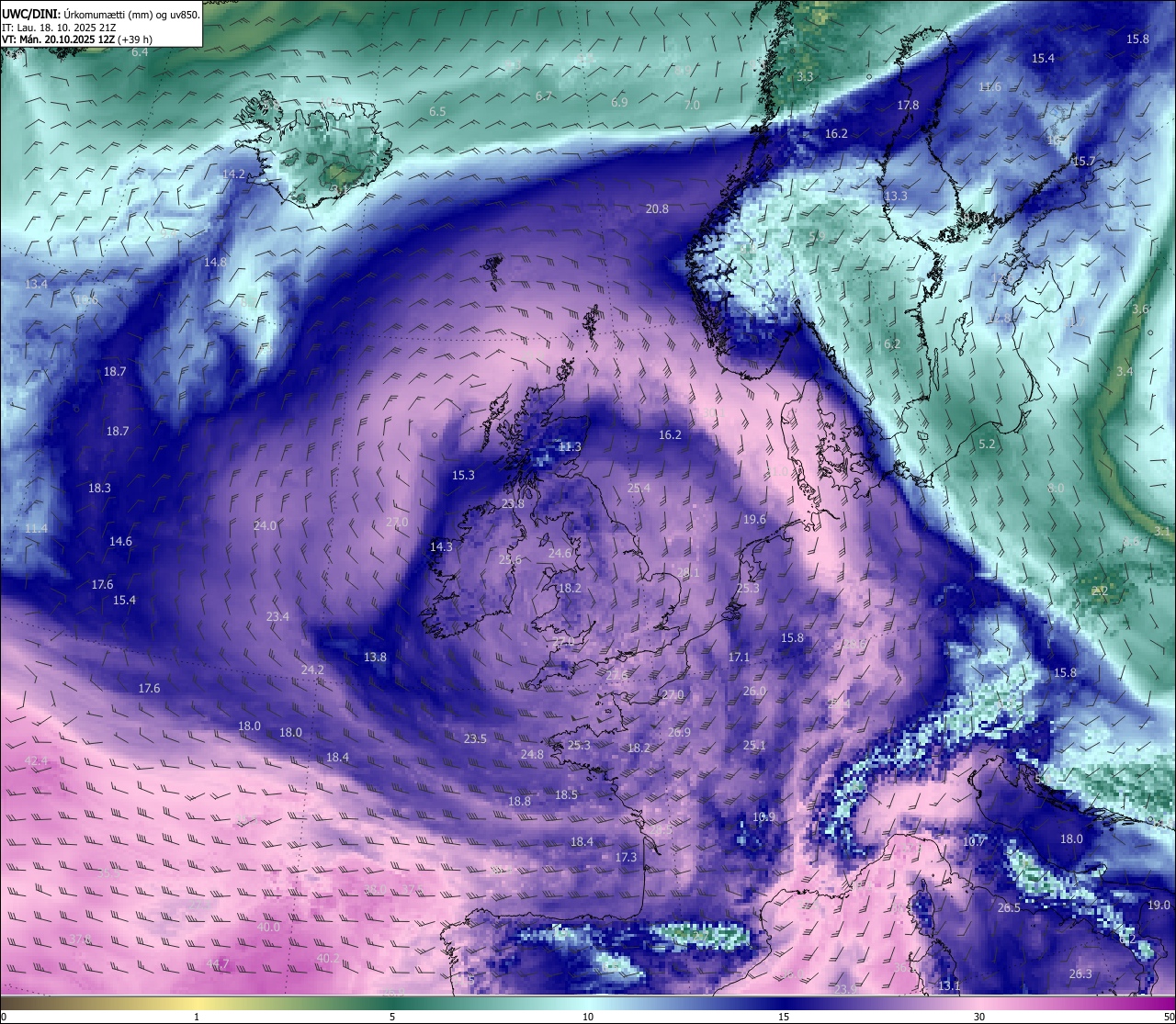Select the 14.2 value west of Iceland
The image size is (1176, 1024).
point(233,174)
